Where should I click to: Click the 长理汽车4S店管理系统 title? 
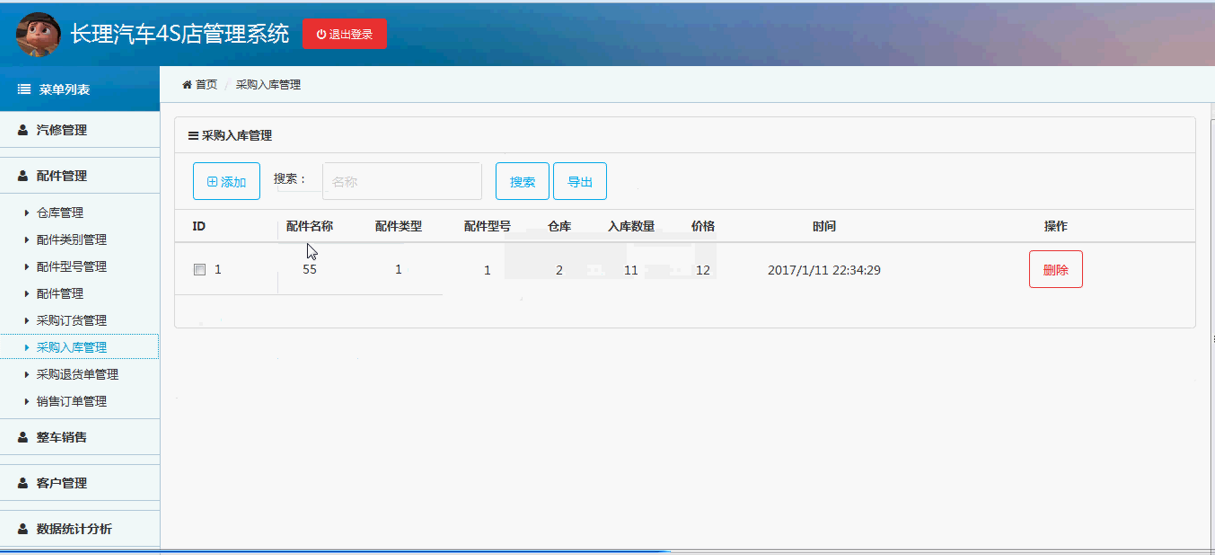(180, 34)
